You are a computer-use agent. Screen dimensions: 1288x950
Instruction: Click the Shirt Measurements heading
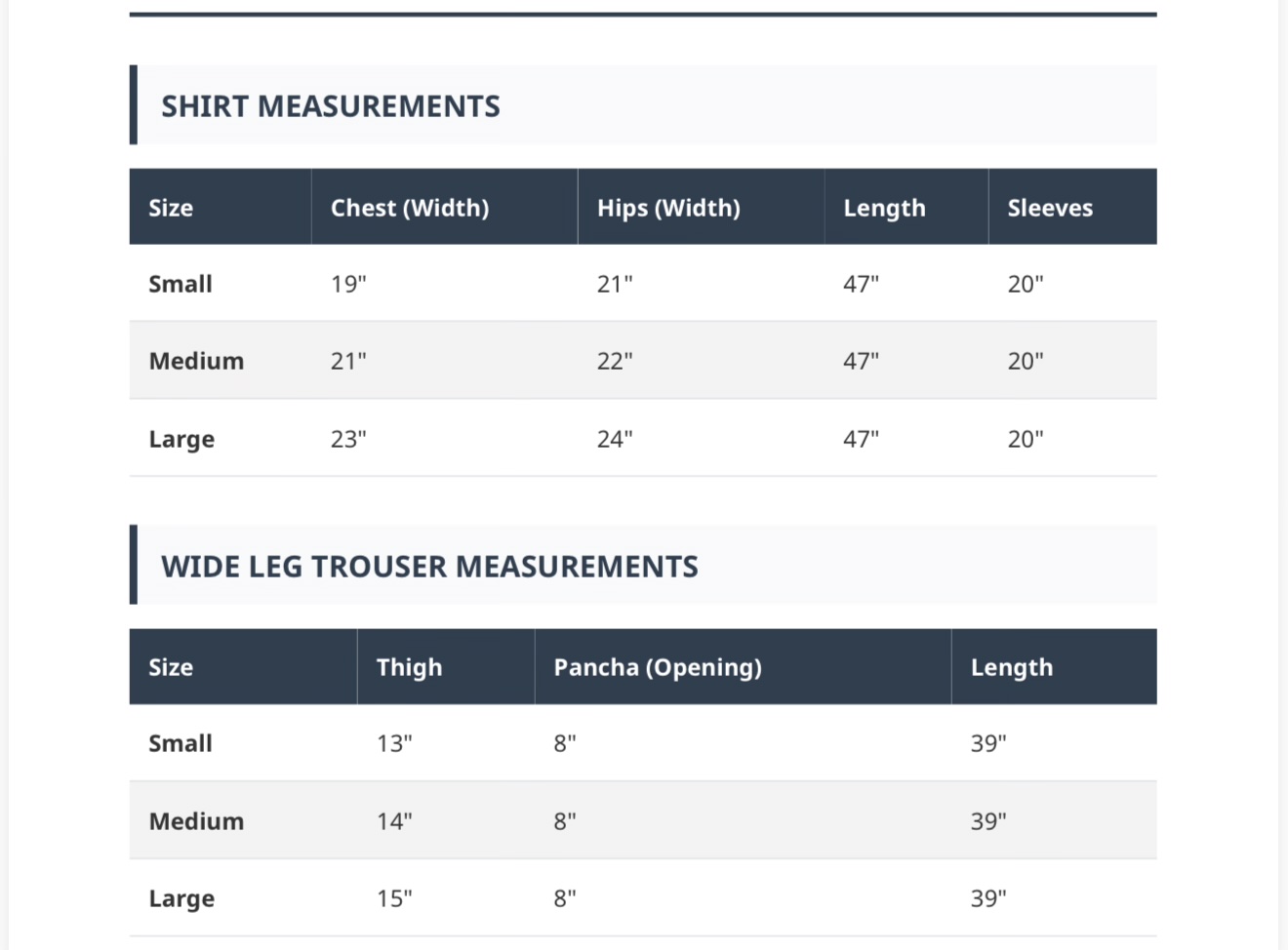(x=330, y=105)
